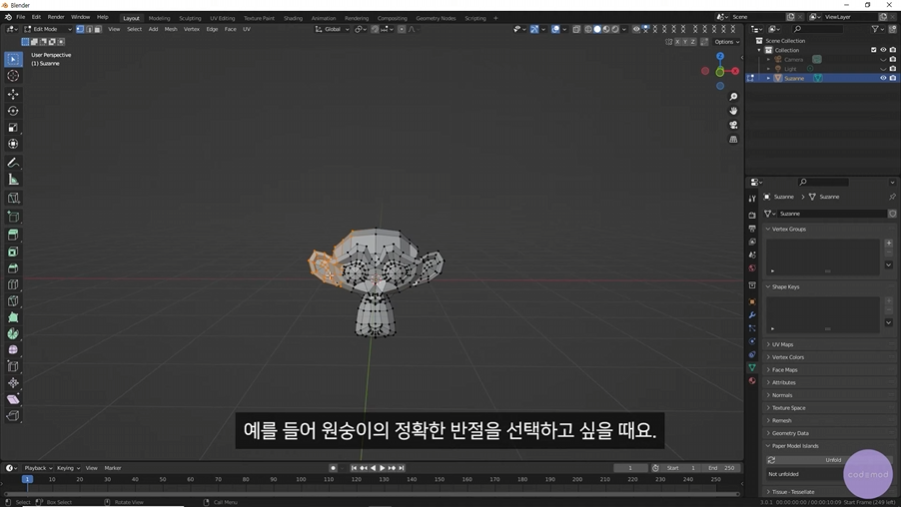Activate the Transform tool

point(13,144)
